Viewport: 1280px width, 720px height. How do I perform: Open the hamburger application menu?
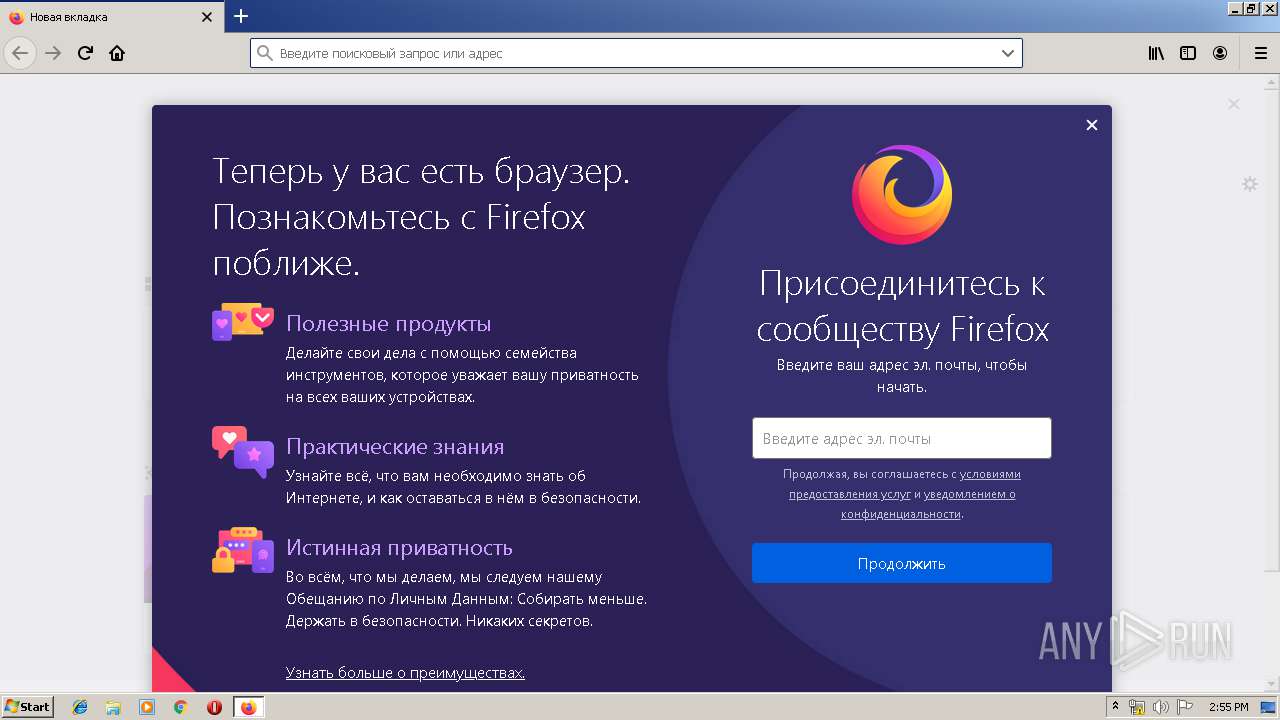click(1260, 53)
